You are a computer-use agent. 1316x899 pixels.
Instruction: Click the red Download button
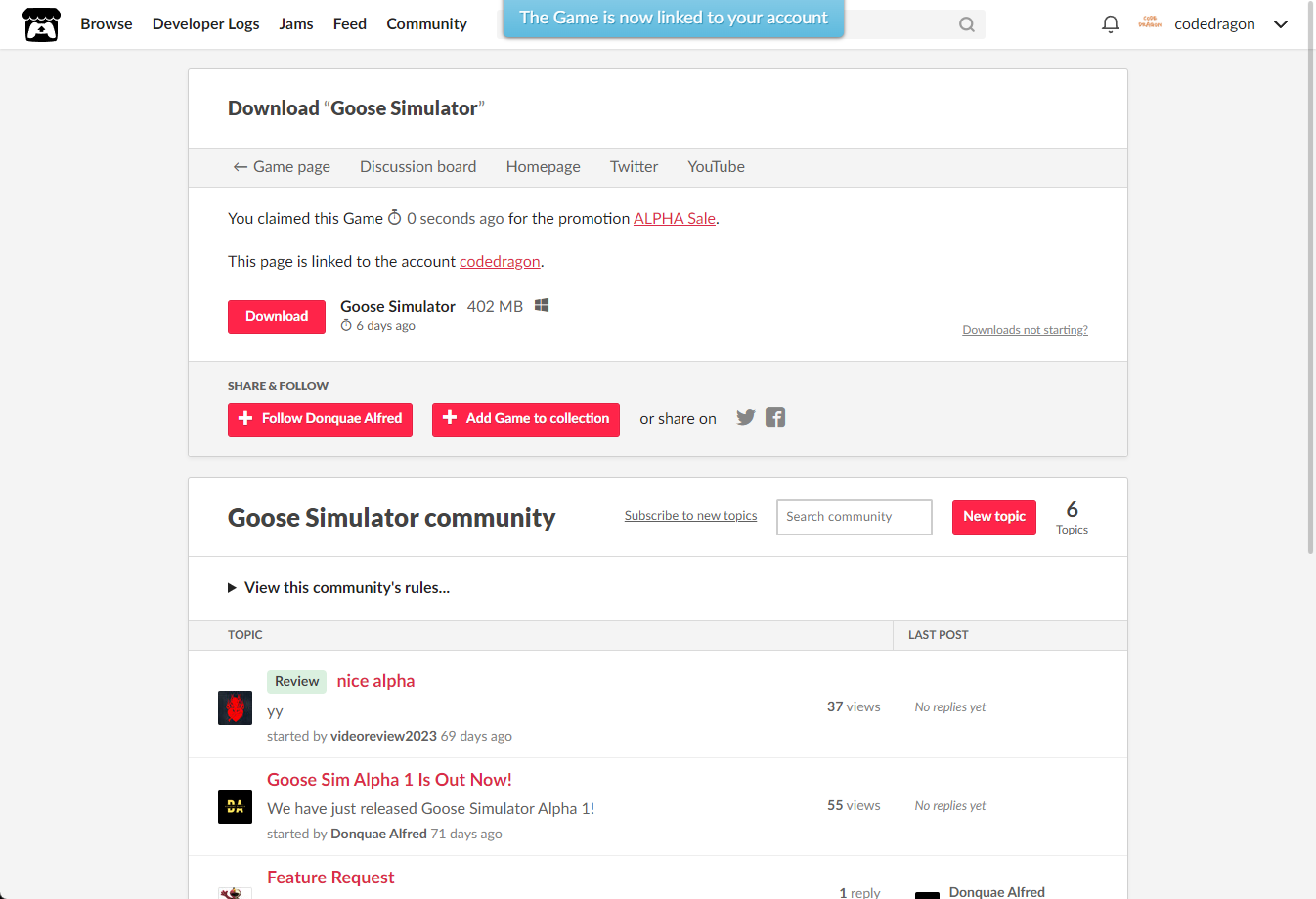(x=277, y=317)
